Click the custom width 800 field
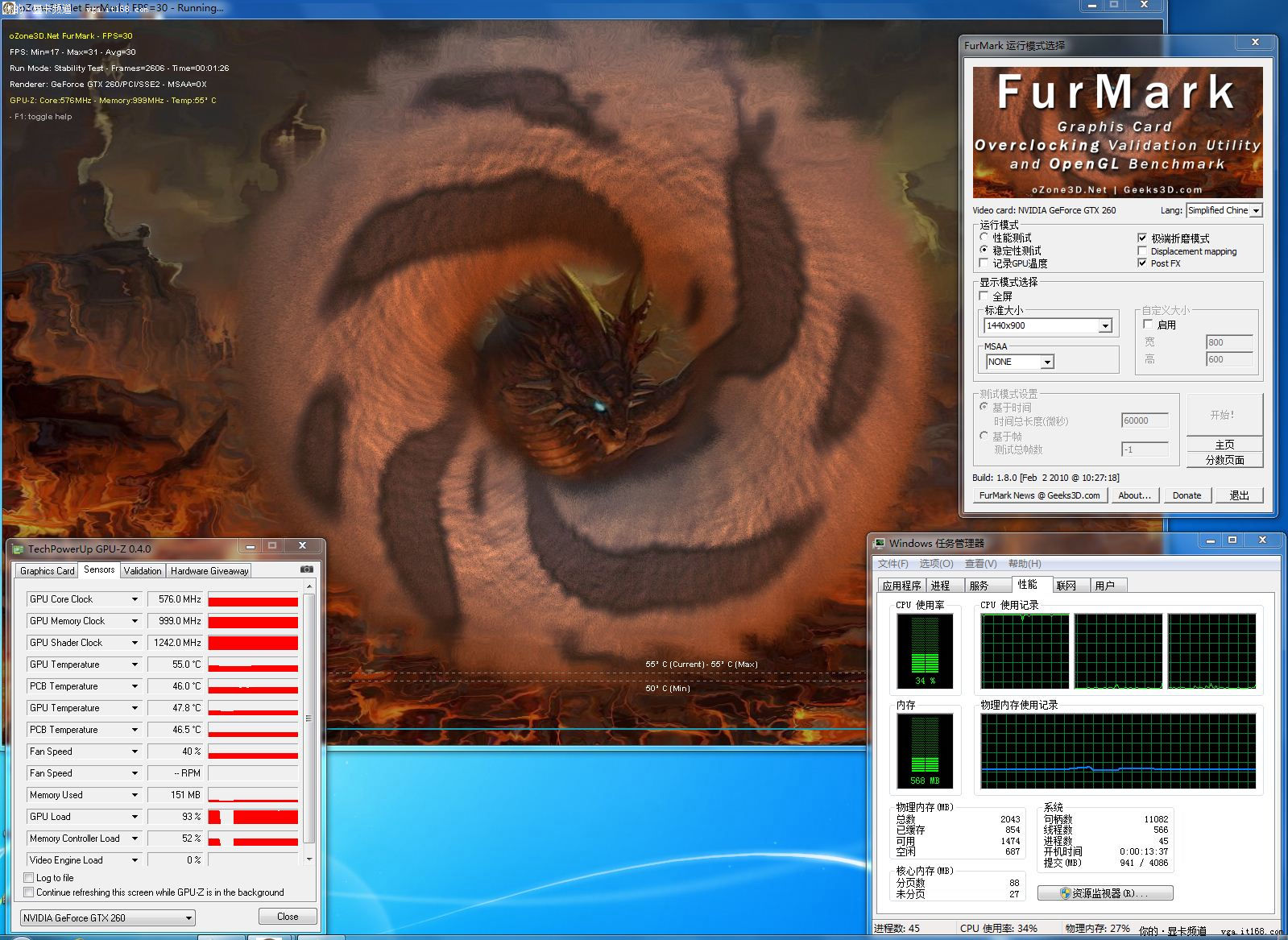Viewport: 1288px width, 940px height. pyautogui.click(x=1229, y=342)
